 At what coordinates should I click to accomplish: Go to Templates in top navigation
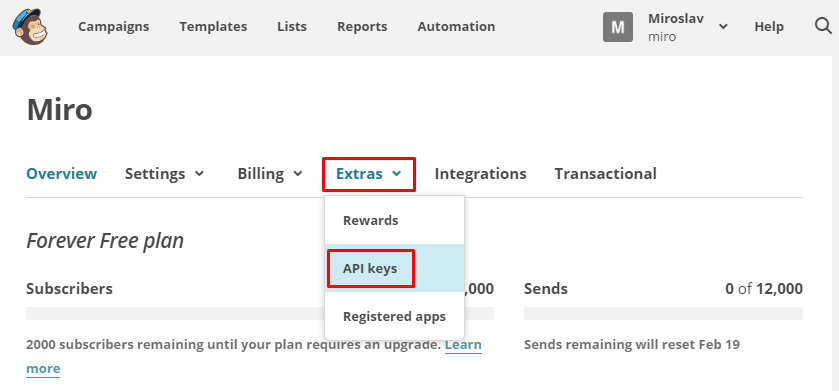[x=213, y=26]
